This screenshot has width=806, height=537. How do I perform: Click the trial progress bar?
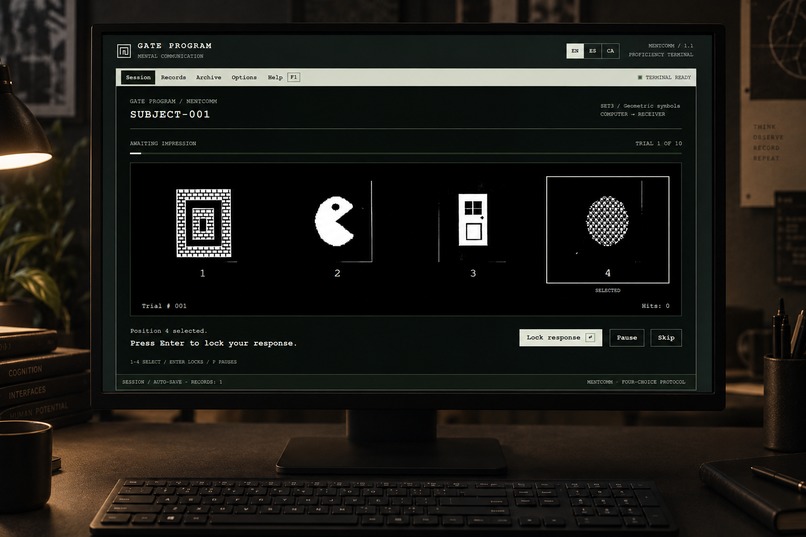click(x=406, y=153)
